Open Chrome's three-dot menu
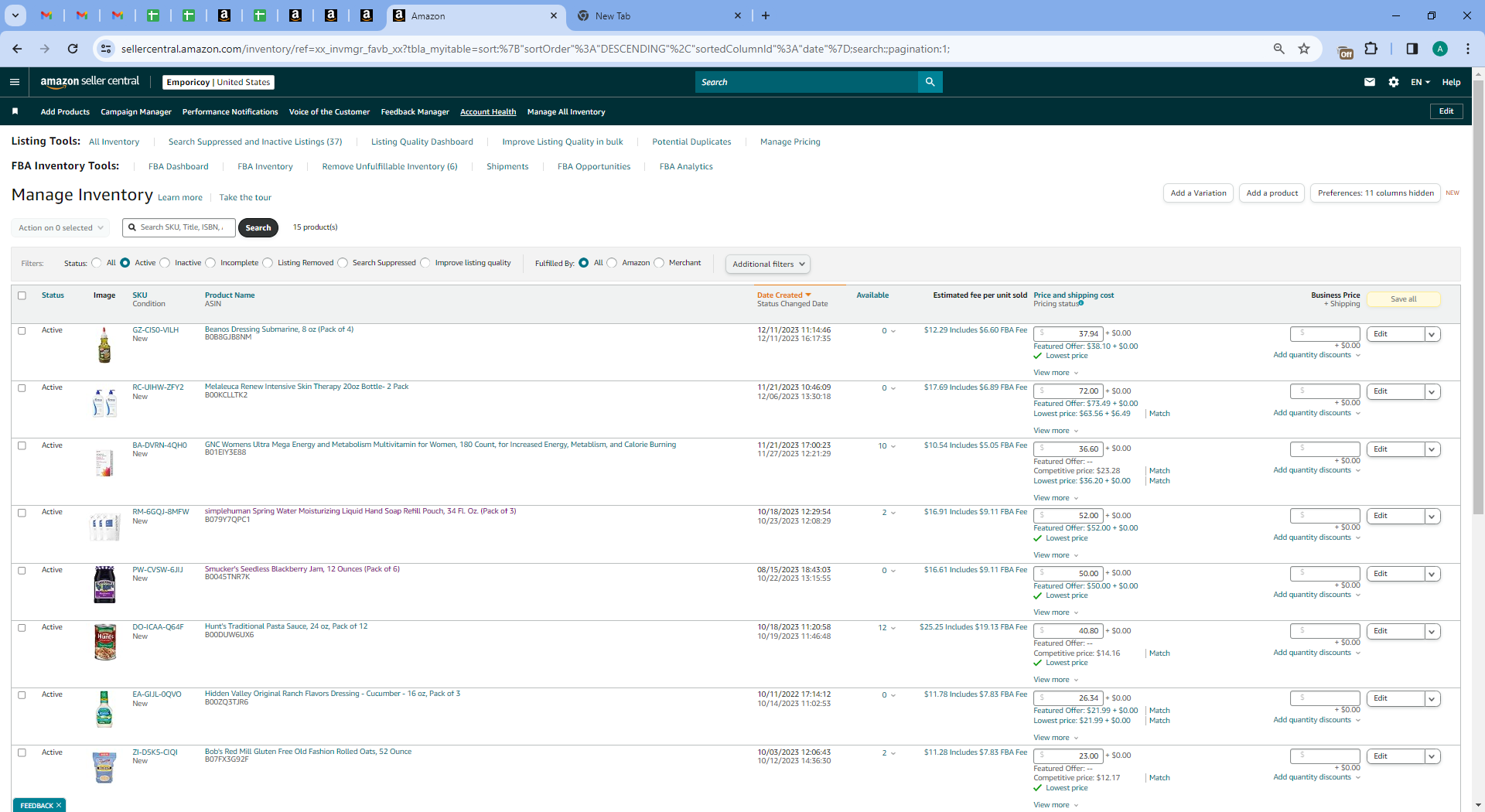The width and height of the screenshot is (1485, 812). click(x=1467, y=49)
